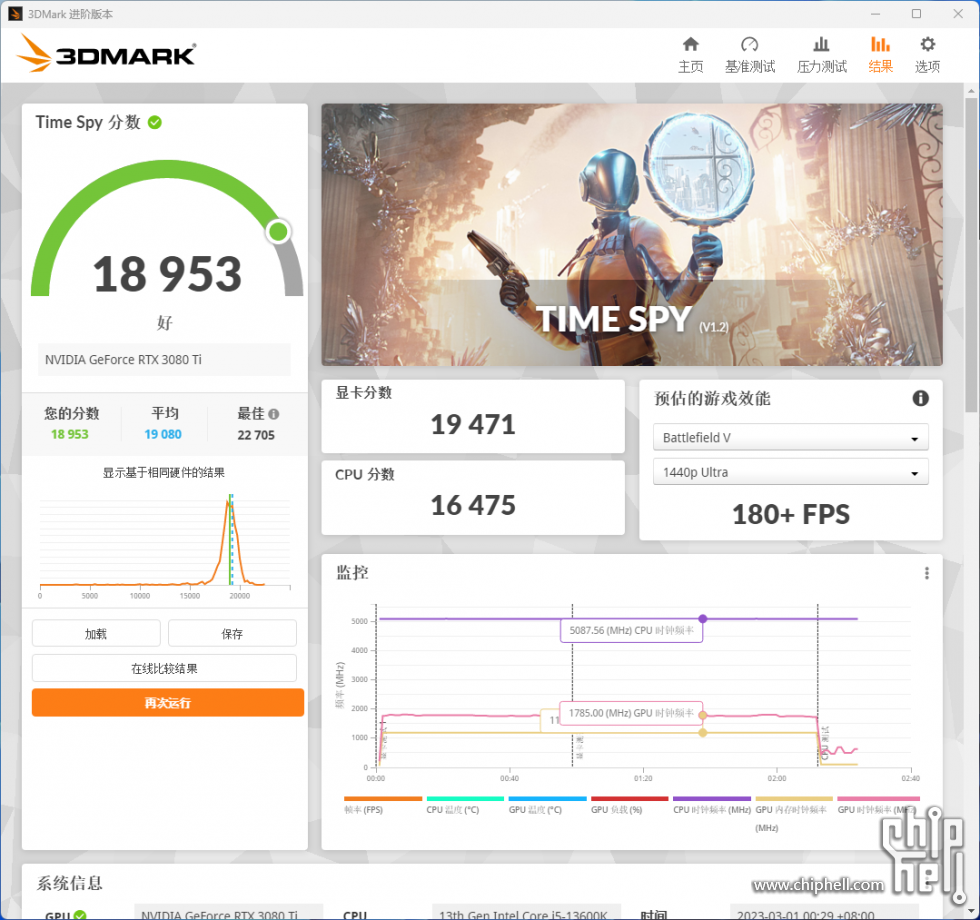Click 在线比较结果 compare online button

[x=164, y=668]
